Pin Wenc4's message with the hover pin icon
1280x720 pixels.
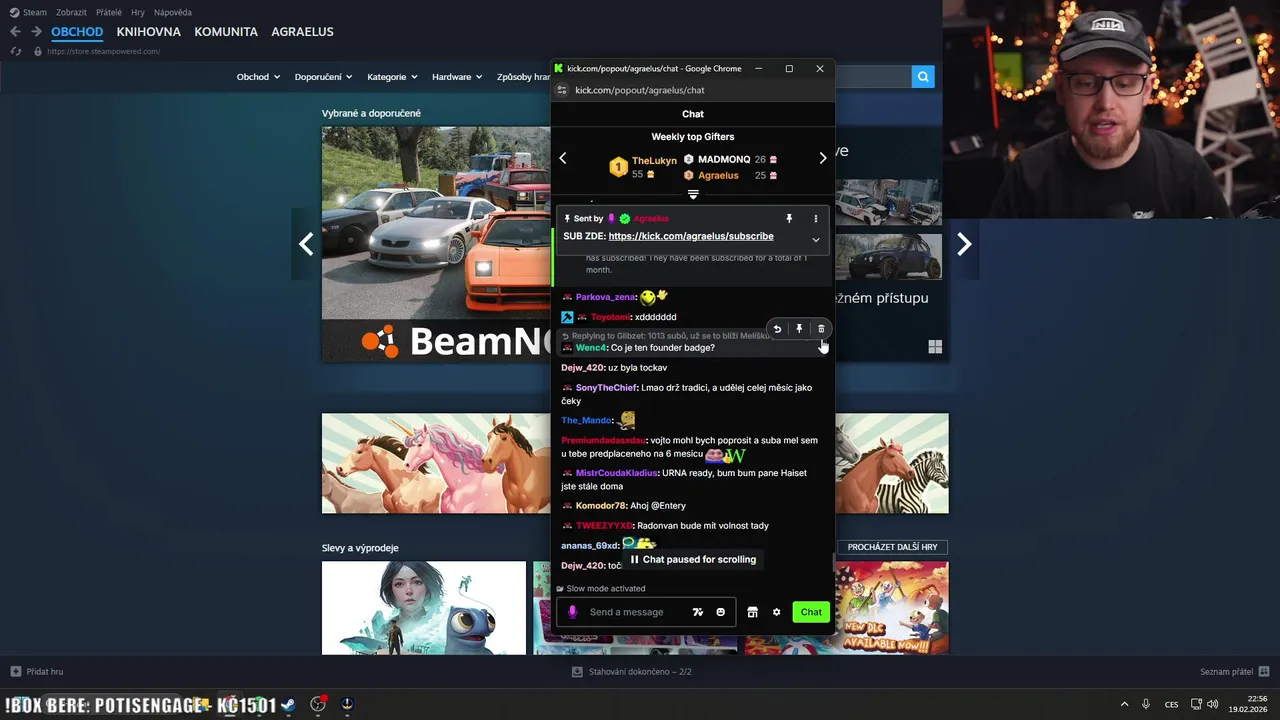pos(799,329)
